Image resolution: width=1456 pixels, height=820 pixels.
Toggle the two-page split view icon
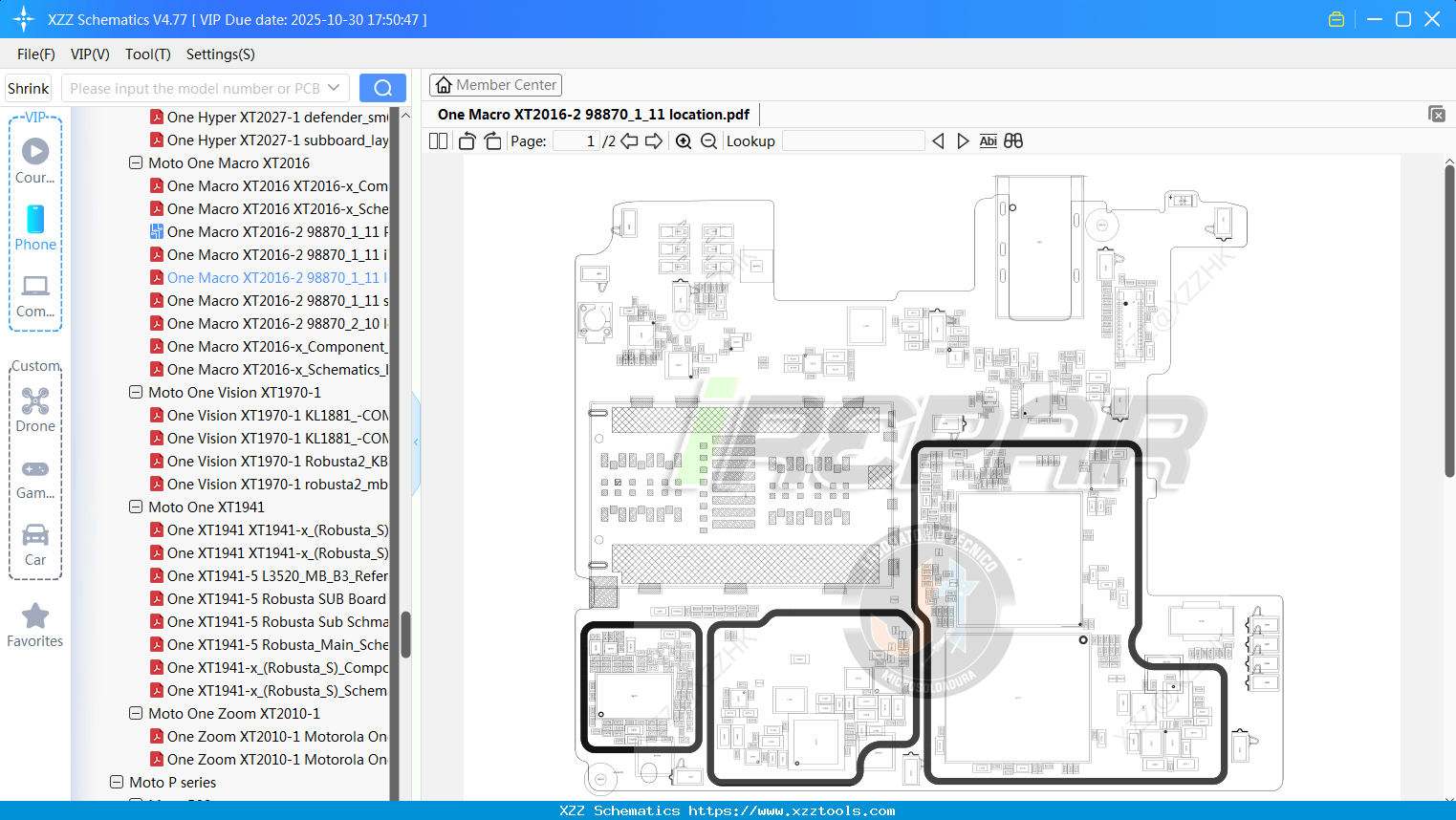click(x=438, y=141)
